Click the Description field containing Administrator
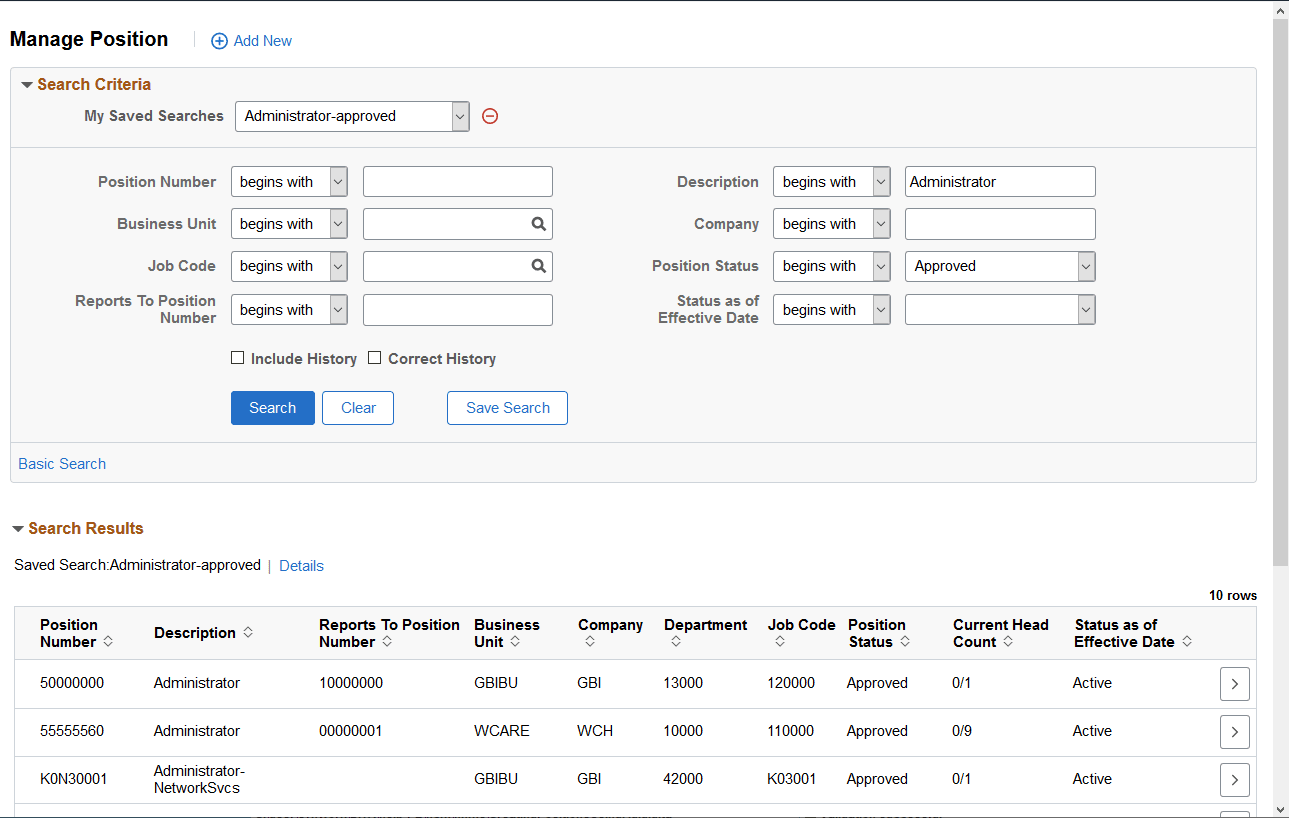 pos(999,181)
